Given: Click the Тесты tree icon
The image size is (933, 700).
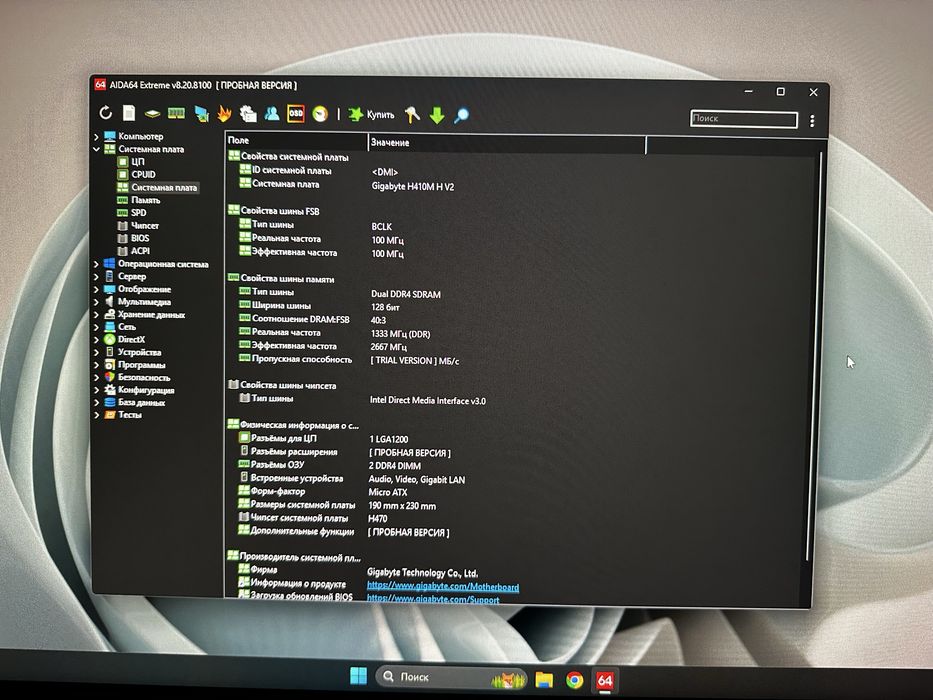Looking at the screenshot, I should coord(110,414).
